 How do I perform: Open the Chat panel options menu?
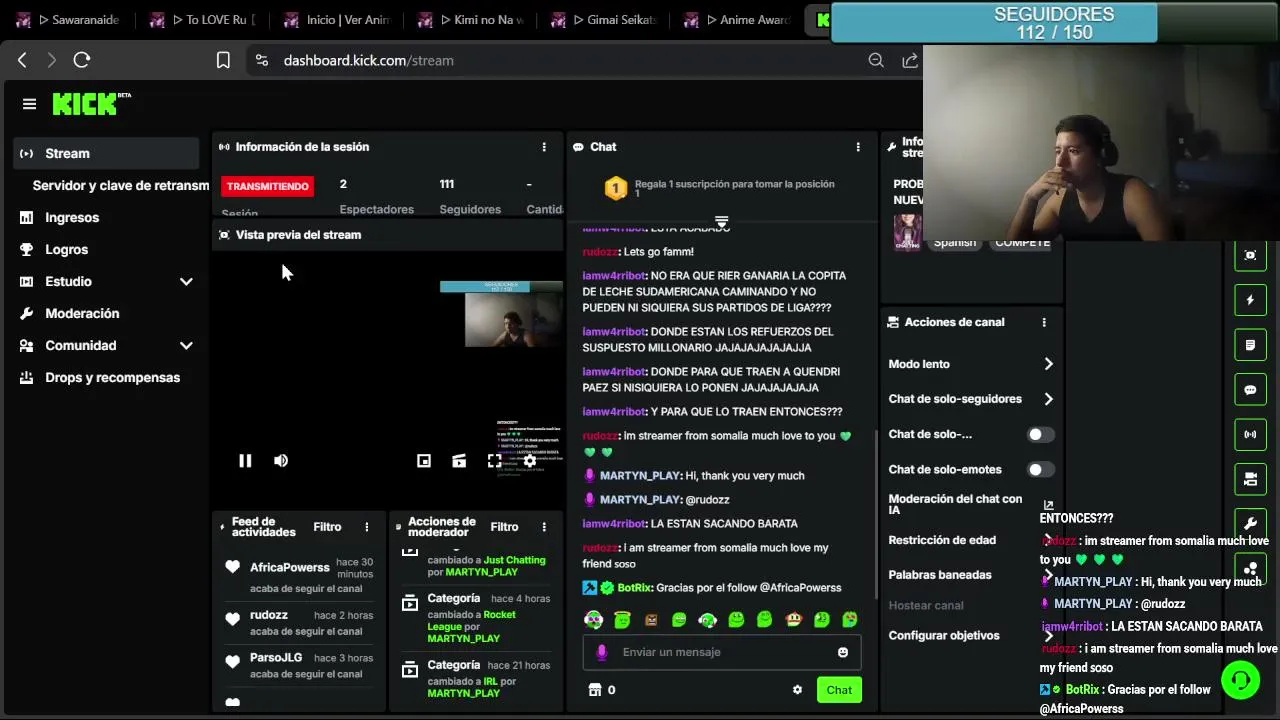click(858, 147)
